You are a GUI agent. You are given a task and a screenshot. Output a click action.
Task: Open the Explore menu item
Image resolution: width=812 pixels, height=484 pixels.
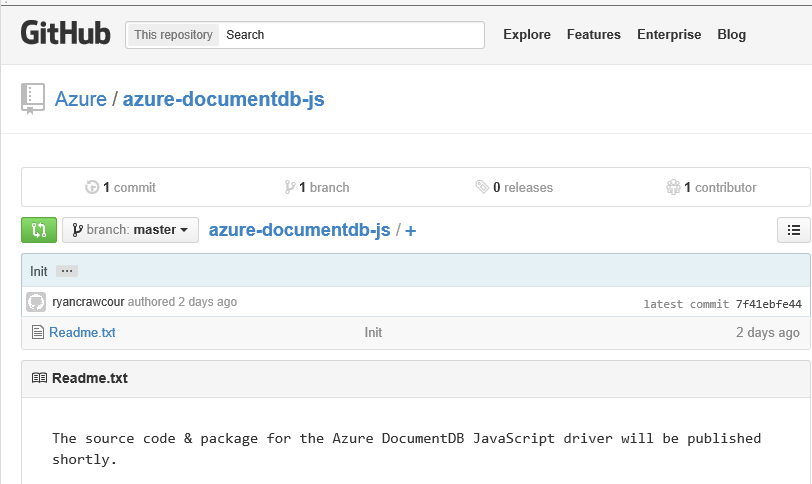[x=527, y=34]
